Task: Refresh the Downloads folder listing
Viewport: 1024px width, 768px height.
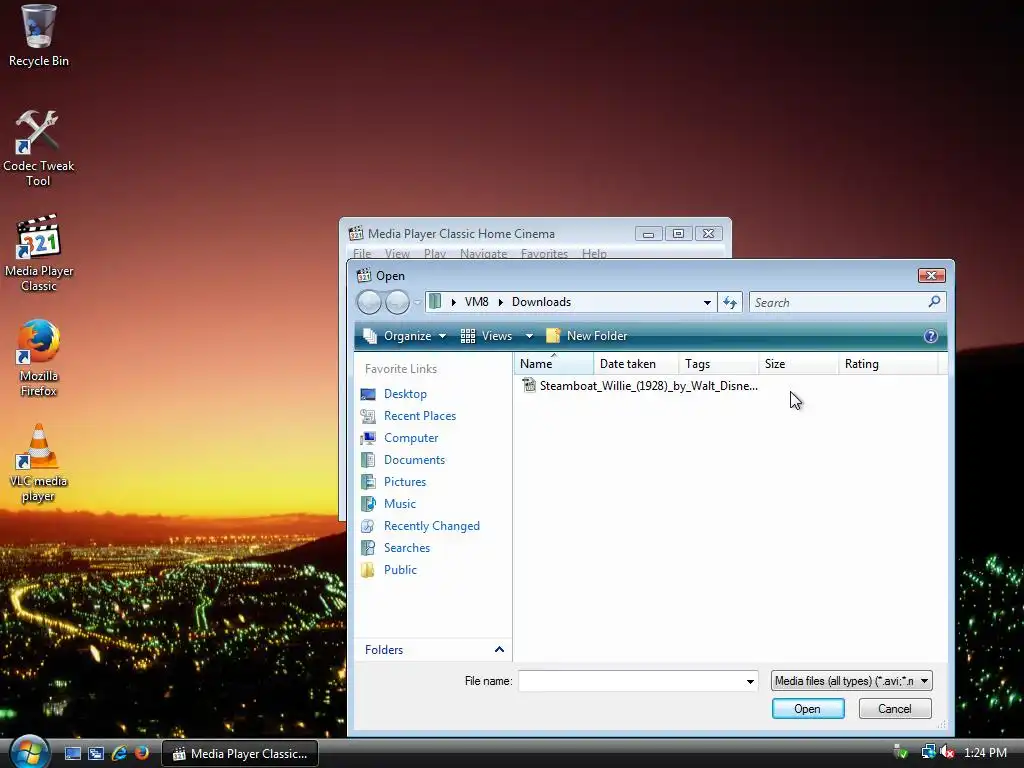Action: pos(730,302)
